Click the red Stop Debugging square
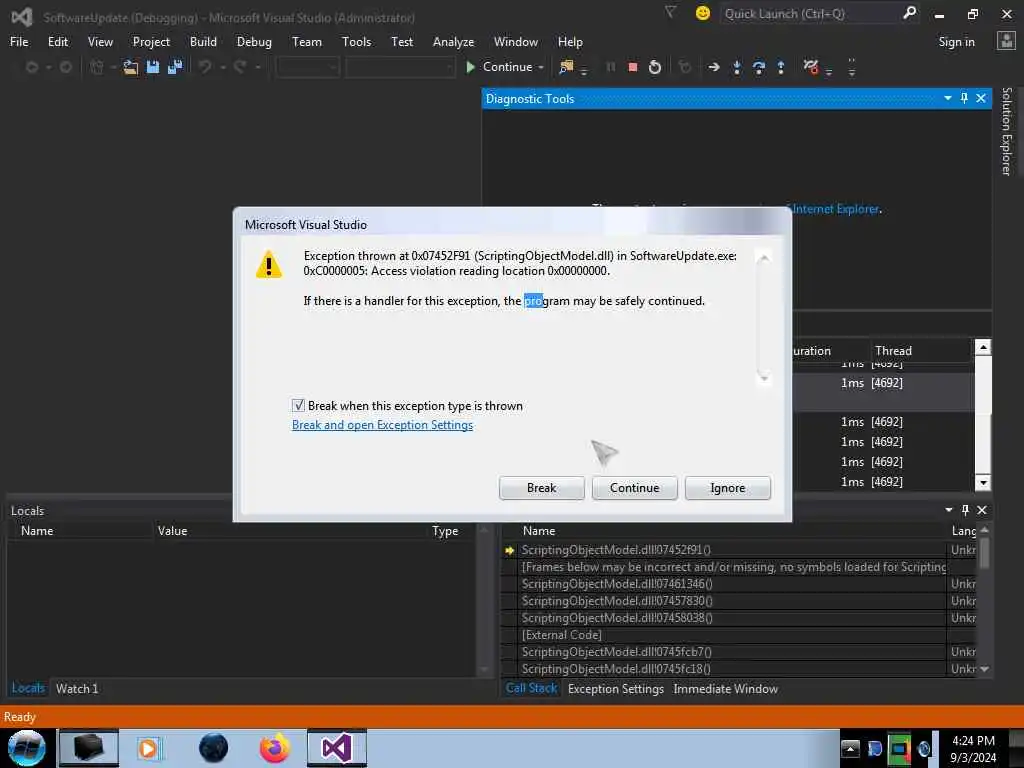1024x768 pixels. [632, 67]
